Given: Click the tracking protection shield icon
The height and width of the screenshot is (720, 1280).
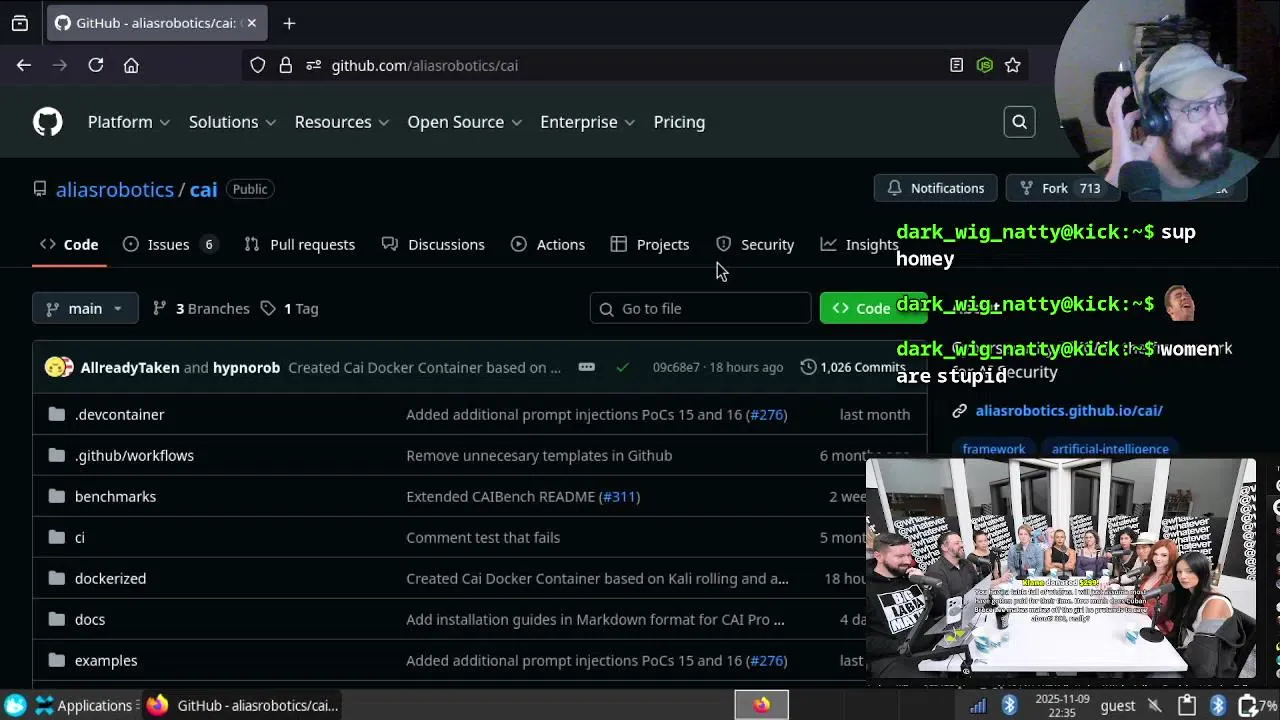Looking at the screenshot, I should (x=258, y=65).
